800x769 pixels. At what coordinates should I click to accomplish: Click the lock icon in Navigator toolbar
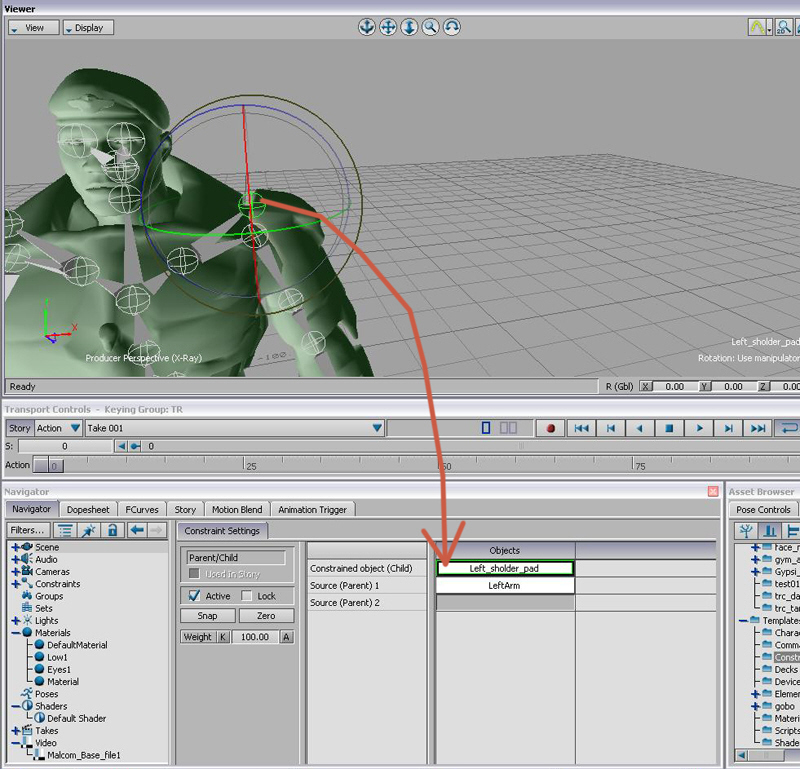click(x=113, y=530)
